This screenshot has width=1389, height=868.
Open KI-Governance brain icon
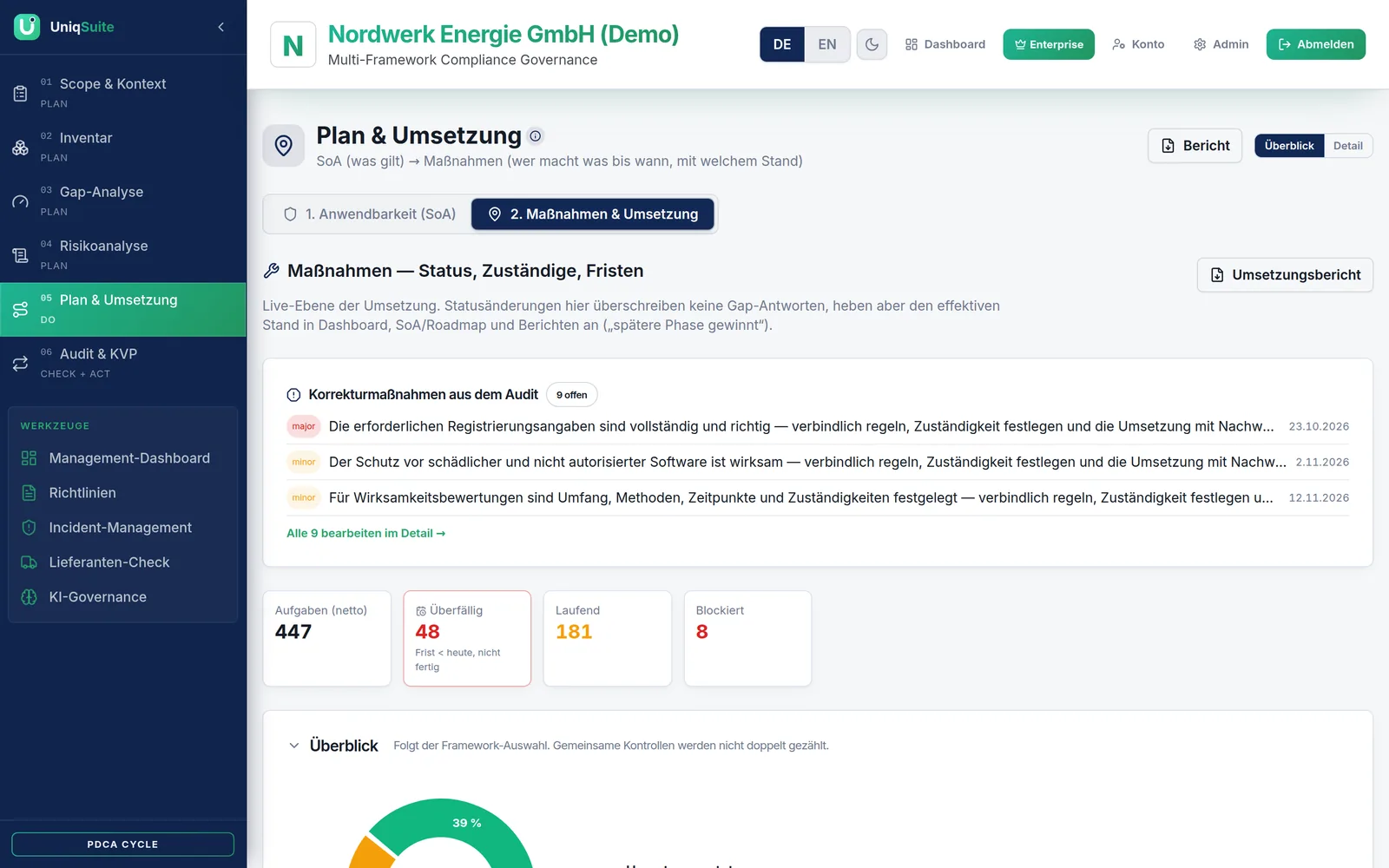[x=29, y=597]
